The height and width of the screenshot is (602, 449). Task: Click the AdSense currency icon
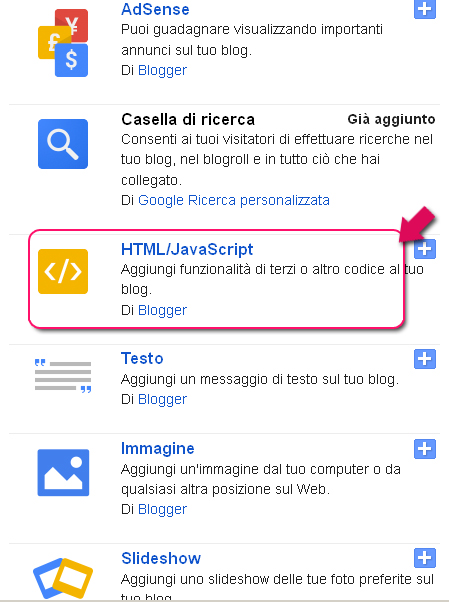click(63, 43)
